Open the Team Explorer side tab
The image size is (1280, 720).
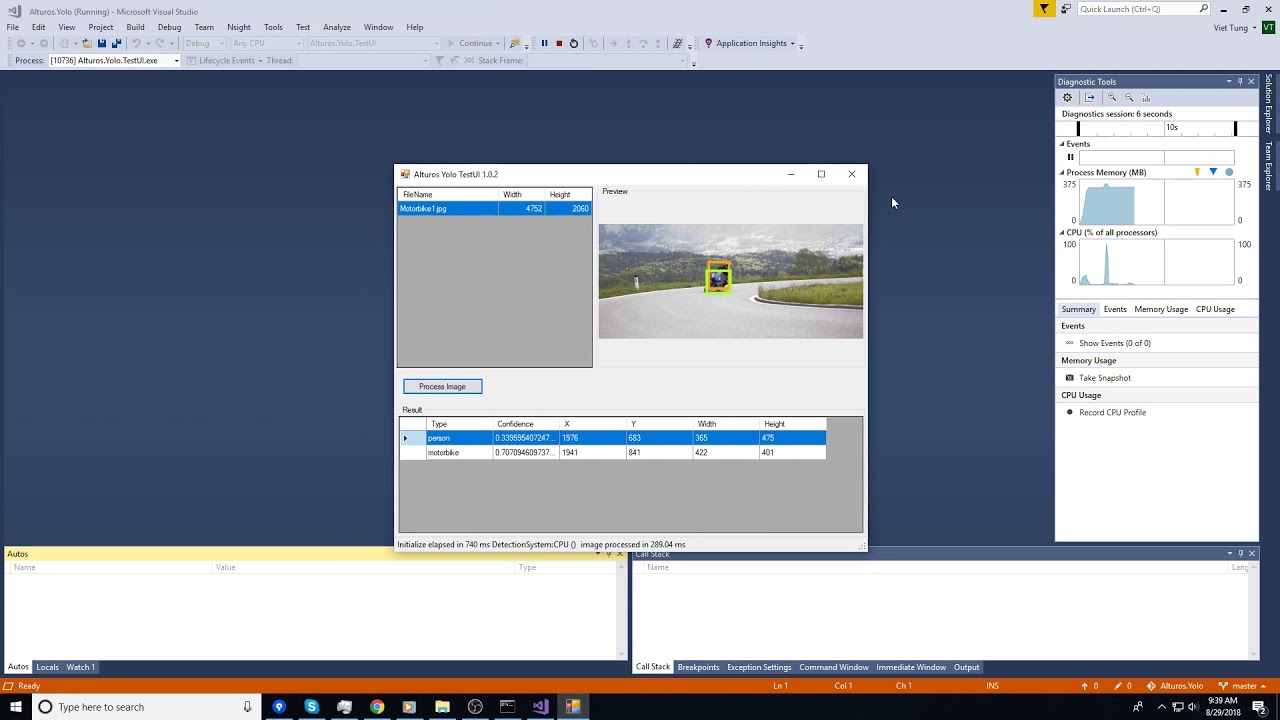pos(1269,166)
